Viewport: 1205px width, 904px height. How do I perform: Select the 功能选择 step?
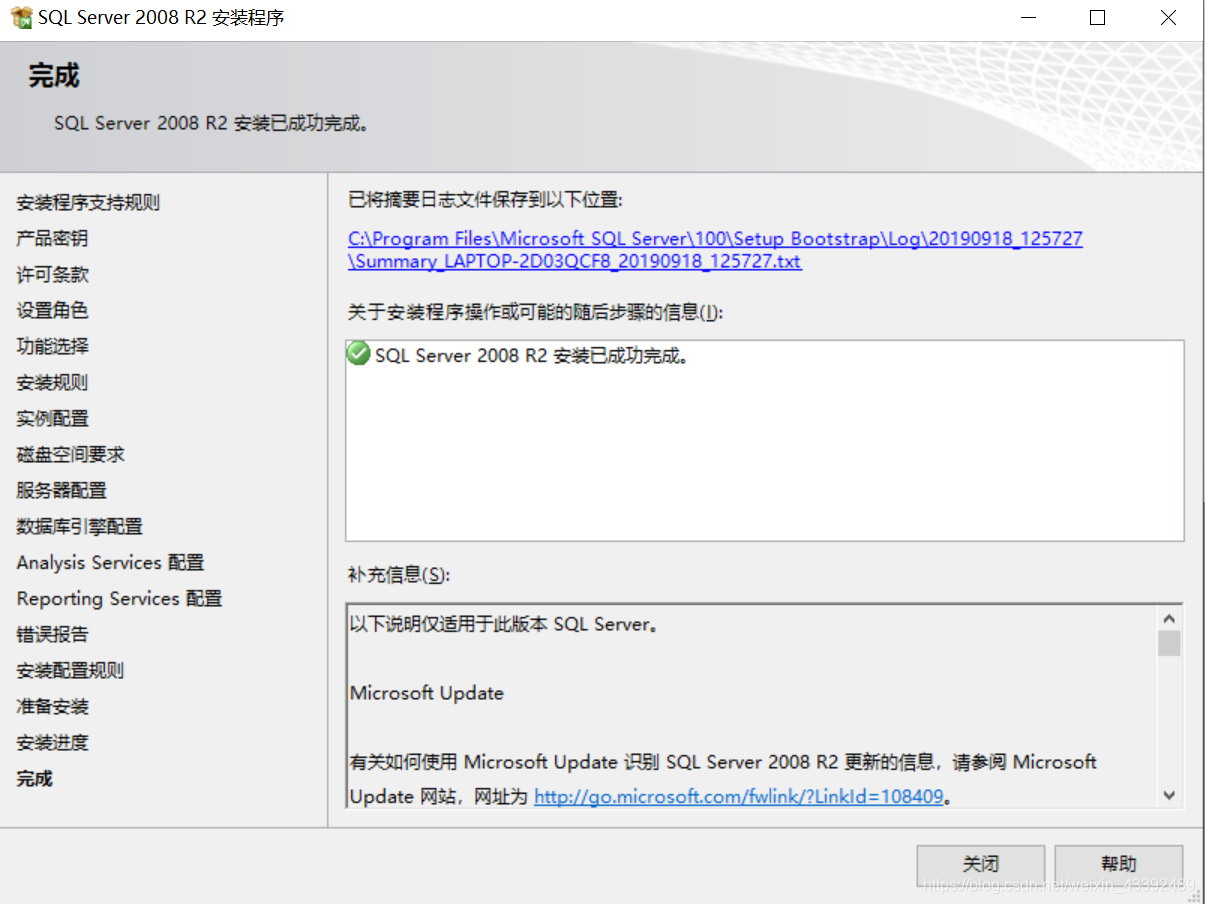click(x=52, y=347)
